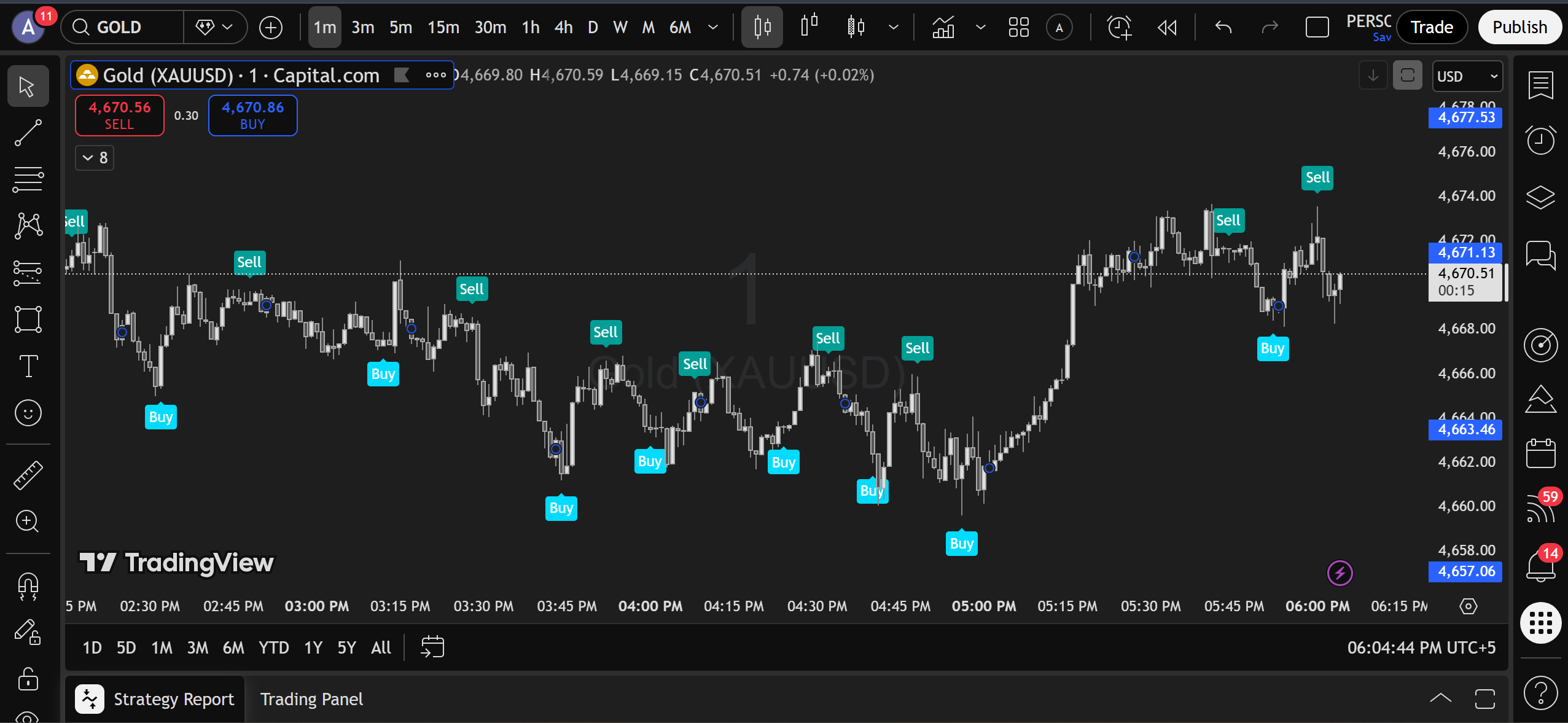Expand the indicators favorites dropdown
The height and width of the screenshot is (723, 1568).
[x=981, y=27]
